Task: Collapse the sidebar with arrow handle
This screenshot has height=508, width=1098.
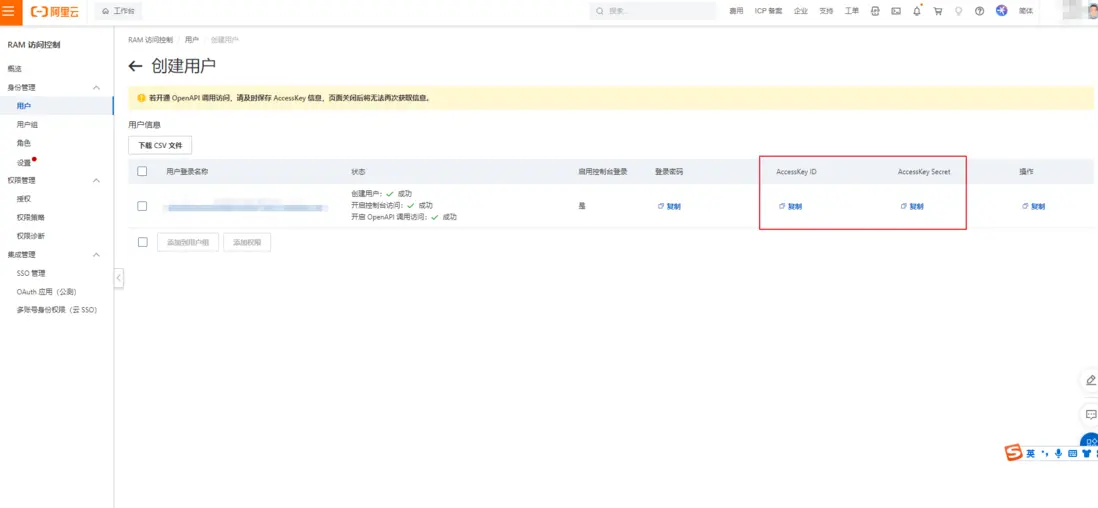Action: (118, 278)
